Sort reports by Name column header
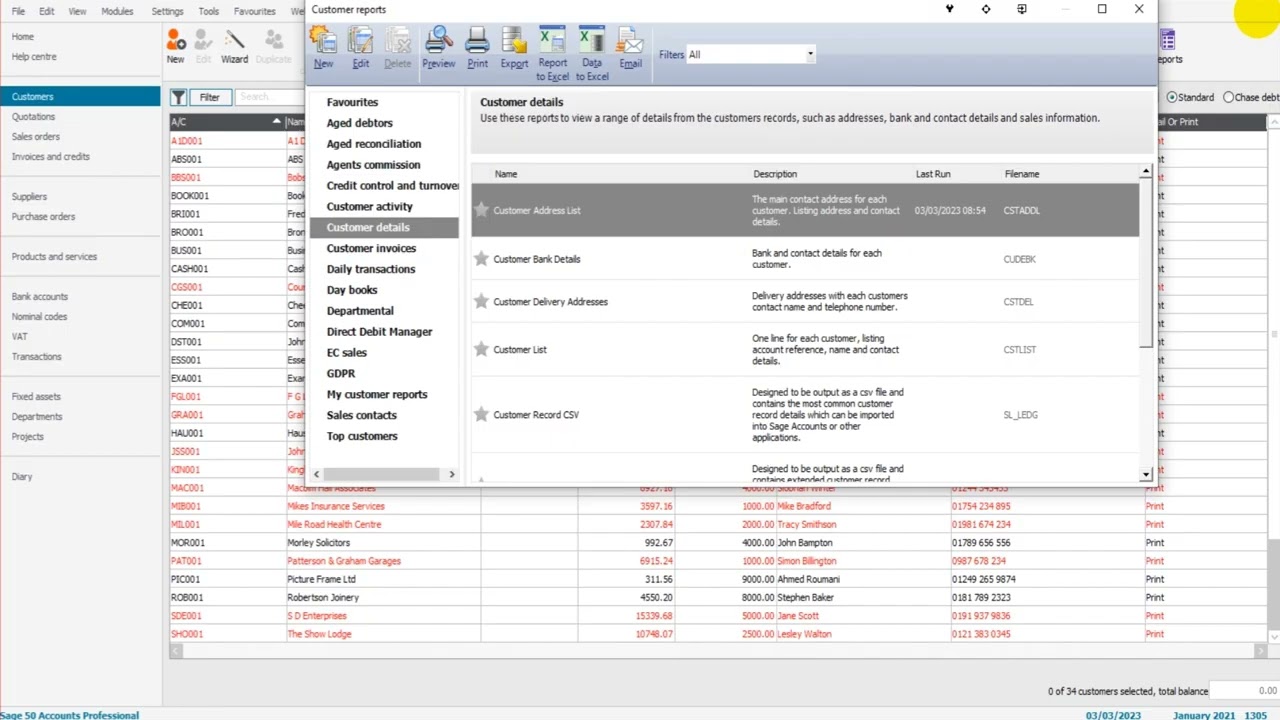 pyautogui.click(x=506, y=174)
